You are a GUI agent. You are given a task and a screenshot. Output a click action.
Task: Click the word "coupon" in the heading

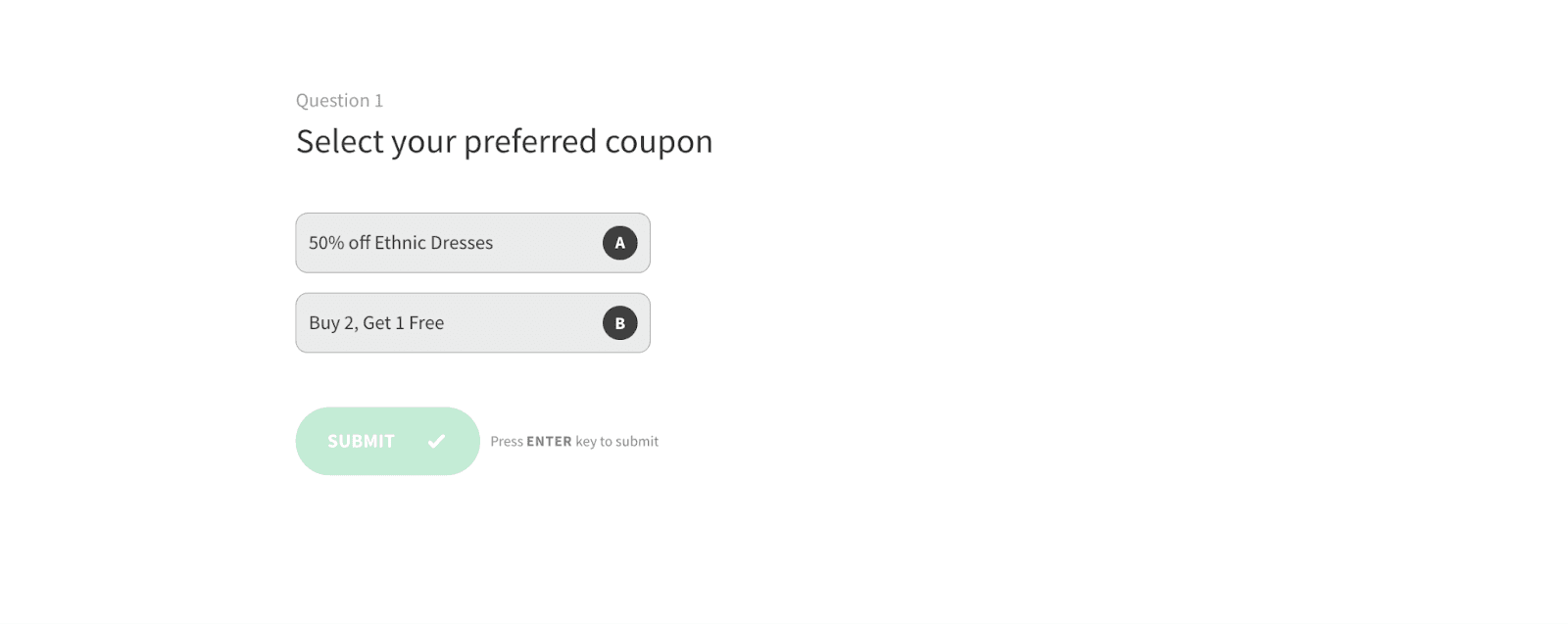tap(659, 143)
